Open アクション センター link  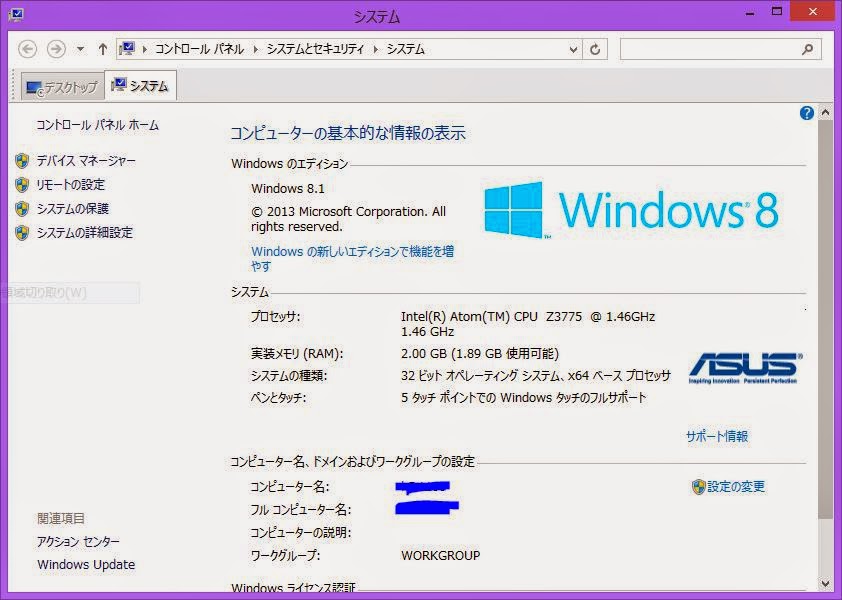(78, 542)
